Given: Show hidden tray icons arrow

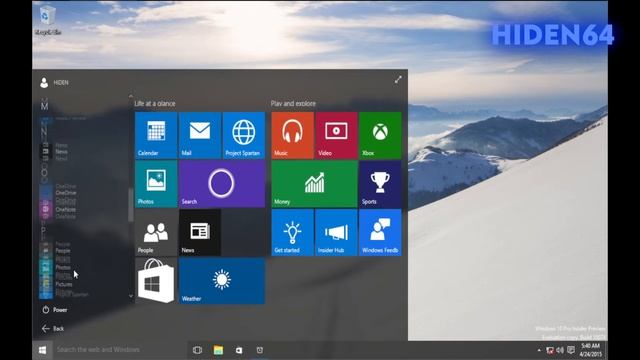Looking at the screenshot, I should [539, 350].
